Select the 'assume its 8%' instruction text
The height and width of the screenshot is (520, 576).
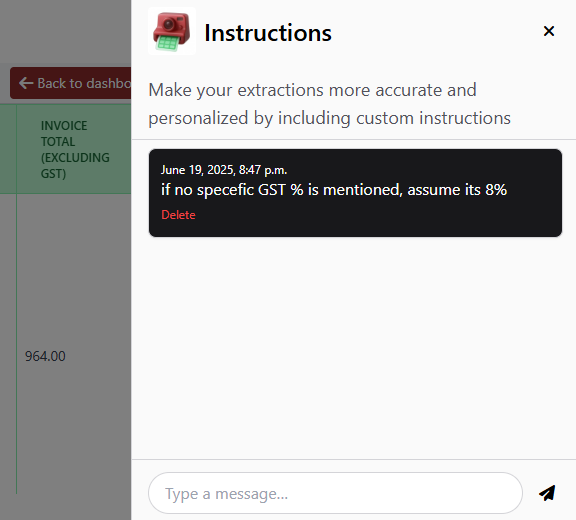457,190
